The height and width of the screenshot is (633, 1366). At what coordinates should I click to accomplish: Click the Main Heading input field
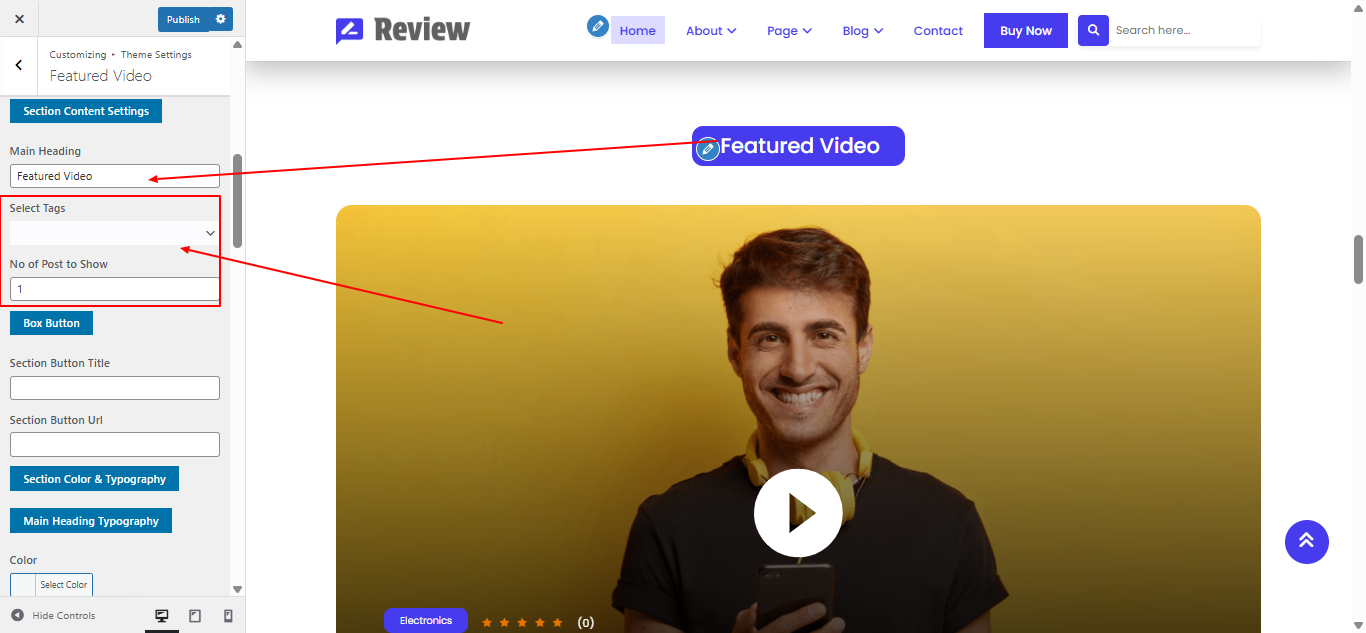tap(115, 176)
